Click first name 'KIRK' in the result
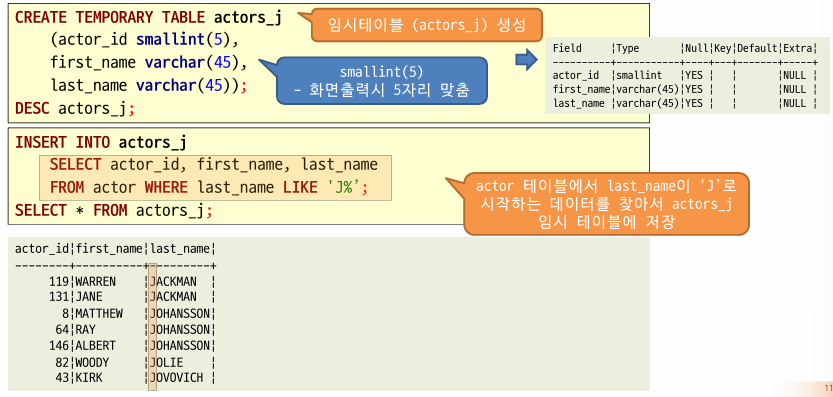This screenshot has width=833, height=397. 89,378
